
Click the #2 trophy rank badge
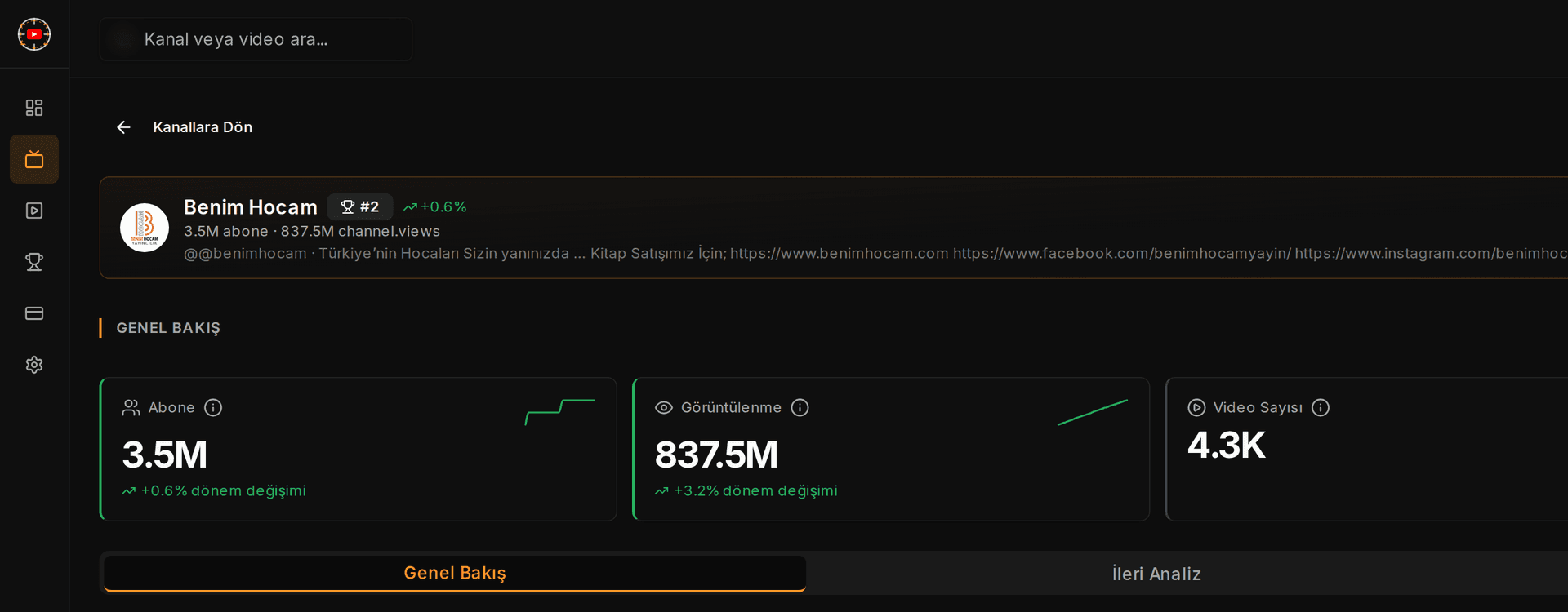tap(360, 207)
